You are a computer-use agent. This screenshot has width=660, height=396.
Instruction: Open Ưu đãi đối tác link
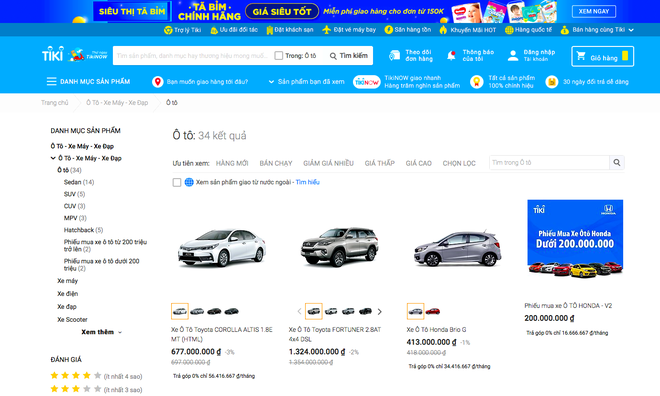click(x=234, y=30)
